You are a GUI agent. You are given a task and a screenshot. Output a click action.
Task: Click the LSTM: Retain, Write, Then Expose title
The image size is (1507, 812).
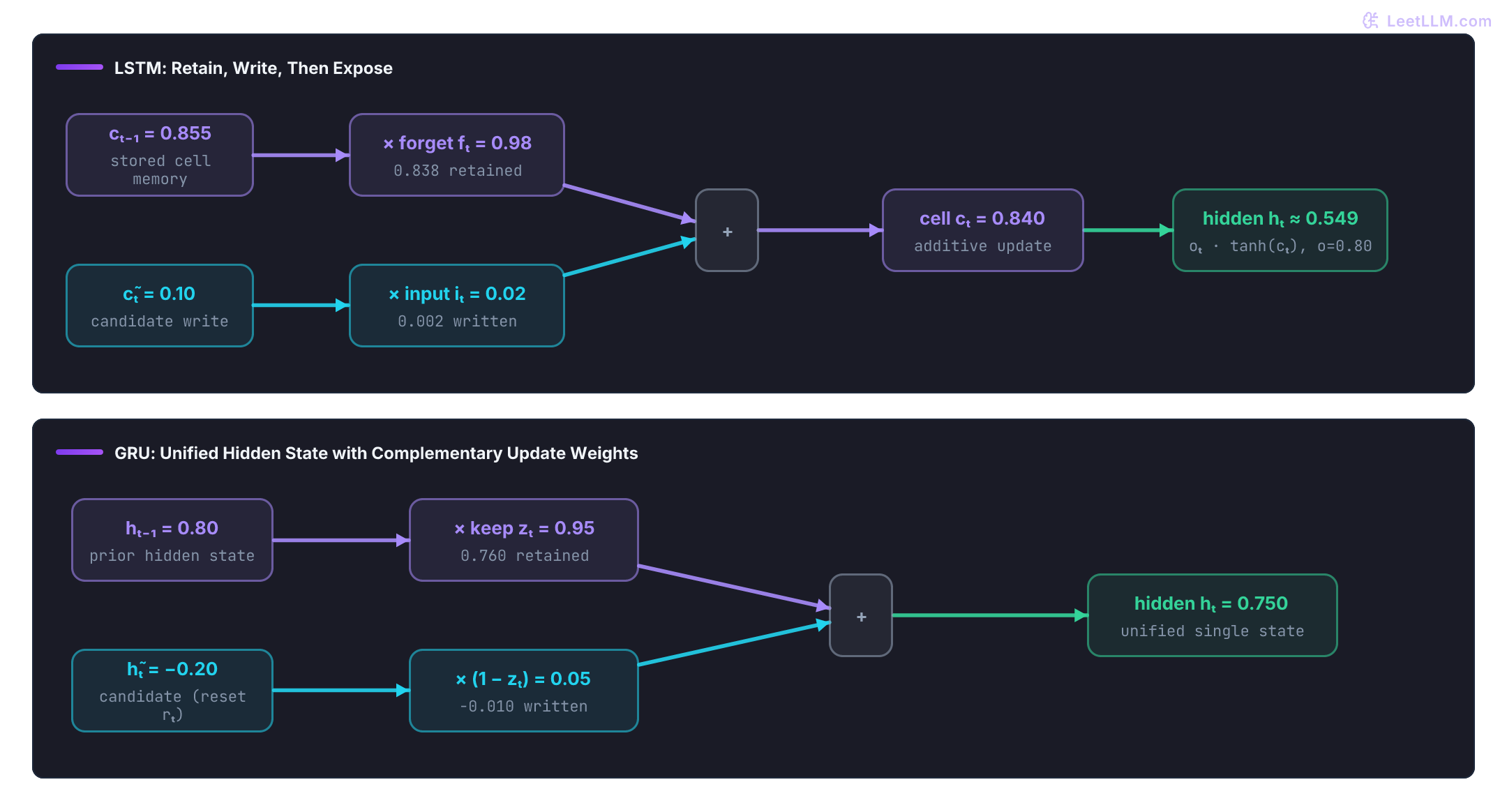coord(253,68)
